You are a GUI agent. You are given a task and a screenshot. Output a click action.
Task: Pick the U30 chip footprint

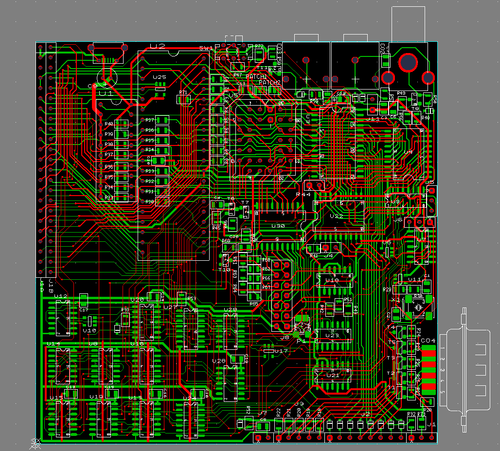pos(279,226)
